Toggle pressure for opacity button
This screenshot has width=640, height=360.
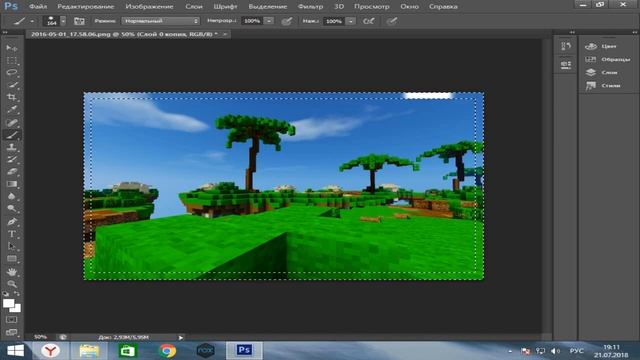point(287,21)
